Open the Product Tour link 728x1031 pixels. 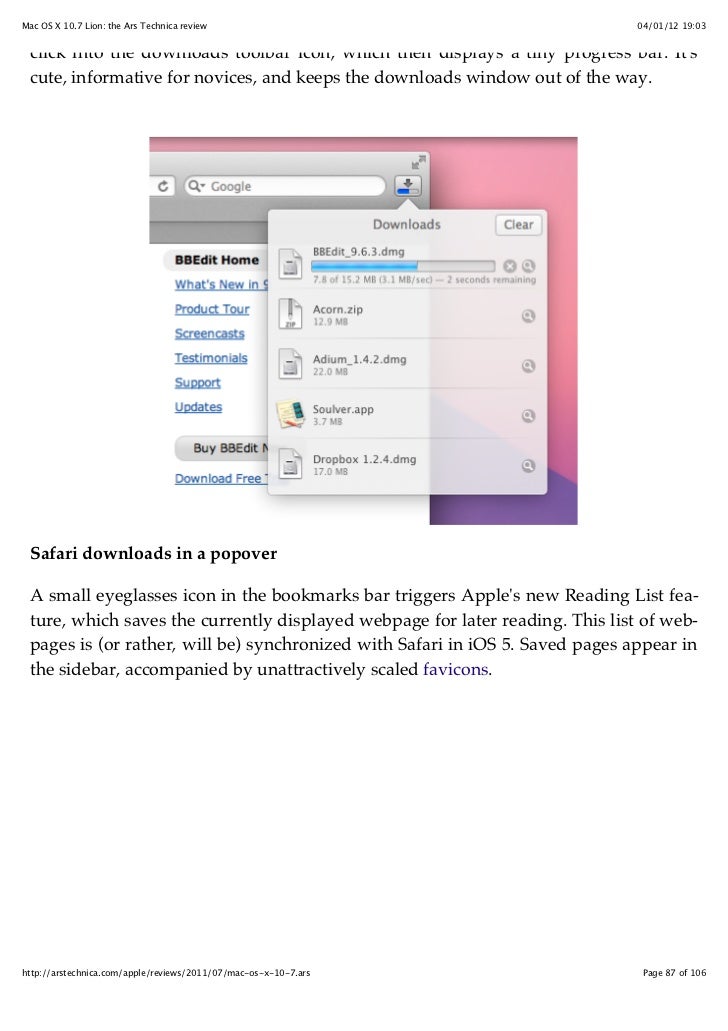pyautogui.click(x=212, y=309)
